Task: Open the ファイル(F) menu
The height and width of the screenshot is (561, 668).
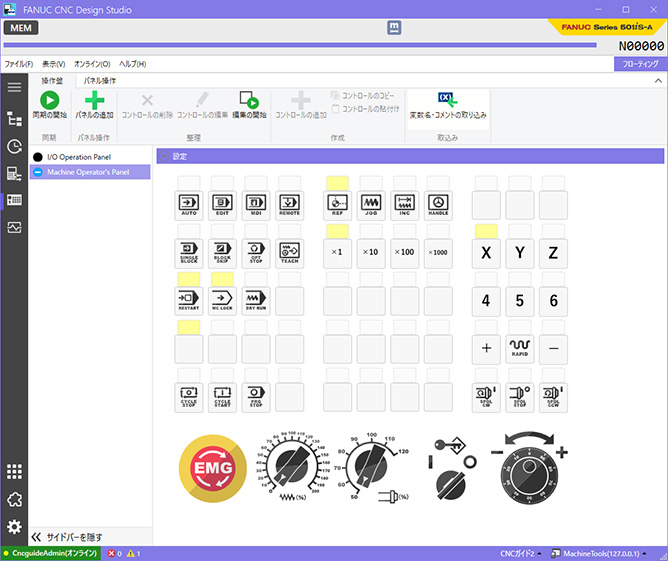Action: [19, 64]
